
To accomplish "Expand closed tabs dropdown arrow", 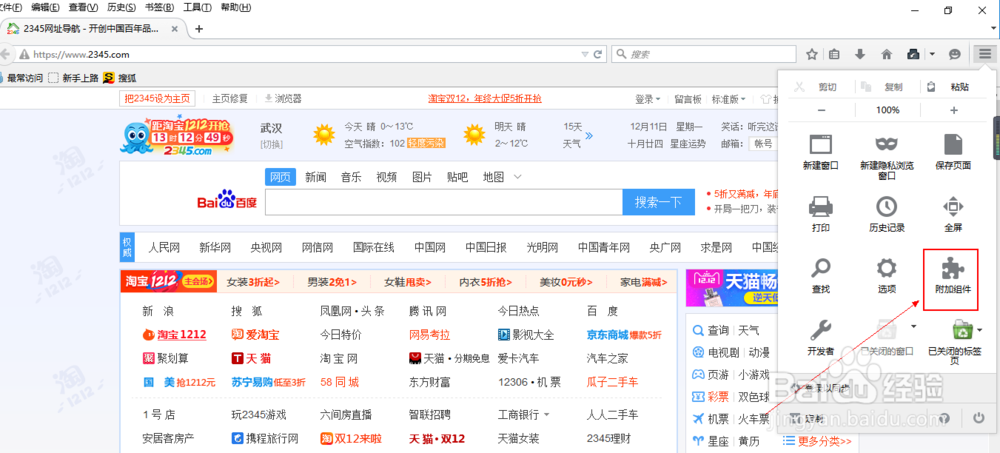I will [979, 329].
